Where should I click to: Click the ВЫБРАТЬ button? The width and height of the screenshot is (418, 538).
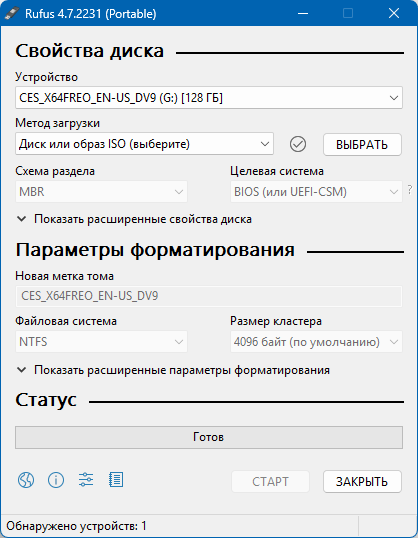click(362, 144)
